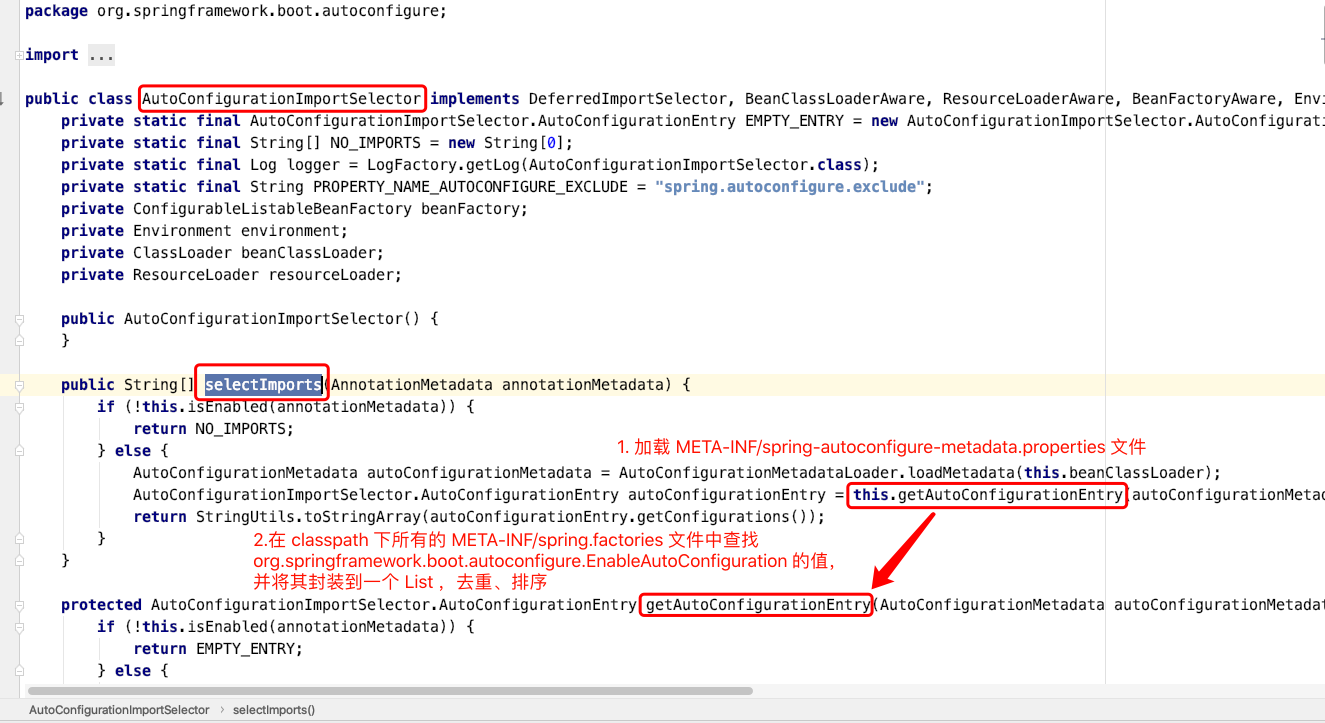Collapse the else block via gutter fold marker

click(x=20, y=450)
